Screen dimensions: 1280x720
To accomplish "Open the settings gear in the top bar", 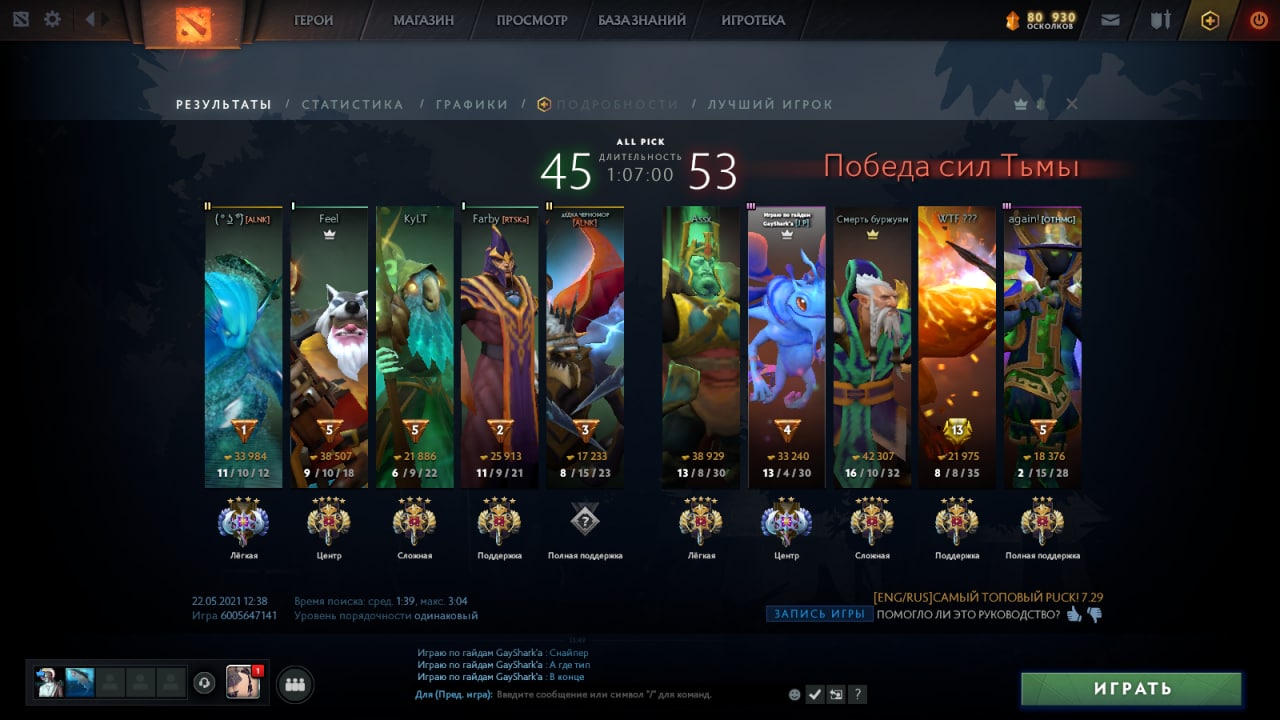I will (52, 19).
